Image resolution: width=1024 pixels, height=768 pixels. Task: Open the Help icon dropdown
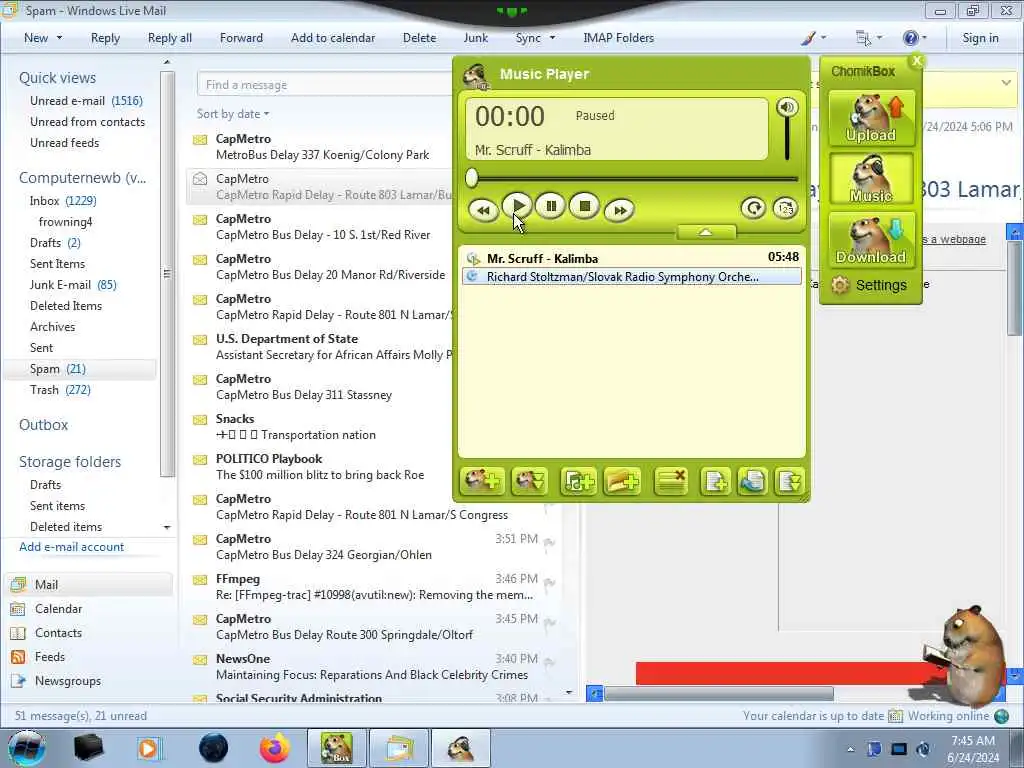pyautogui.click(x=915, y=38)
